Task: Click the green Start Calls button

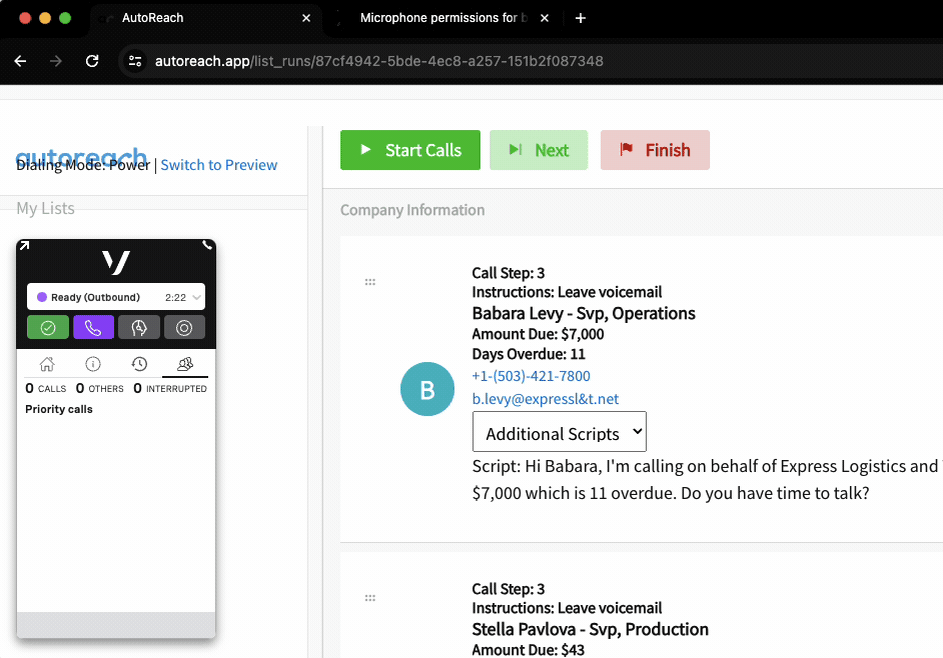Action: (410, 150)
